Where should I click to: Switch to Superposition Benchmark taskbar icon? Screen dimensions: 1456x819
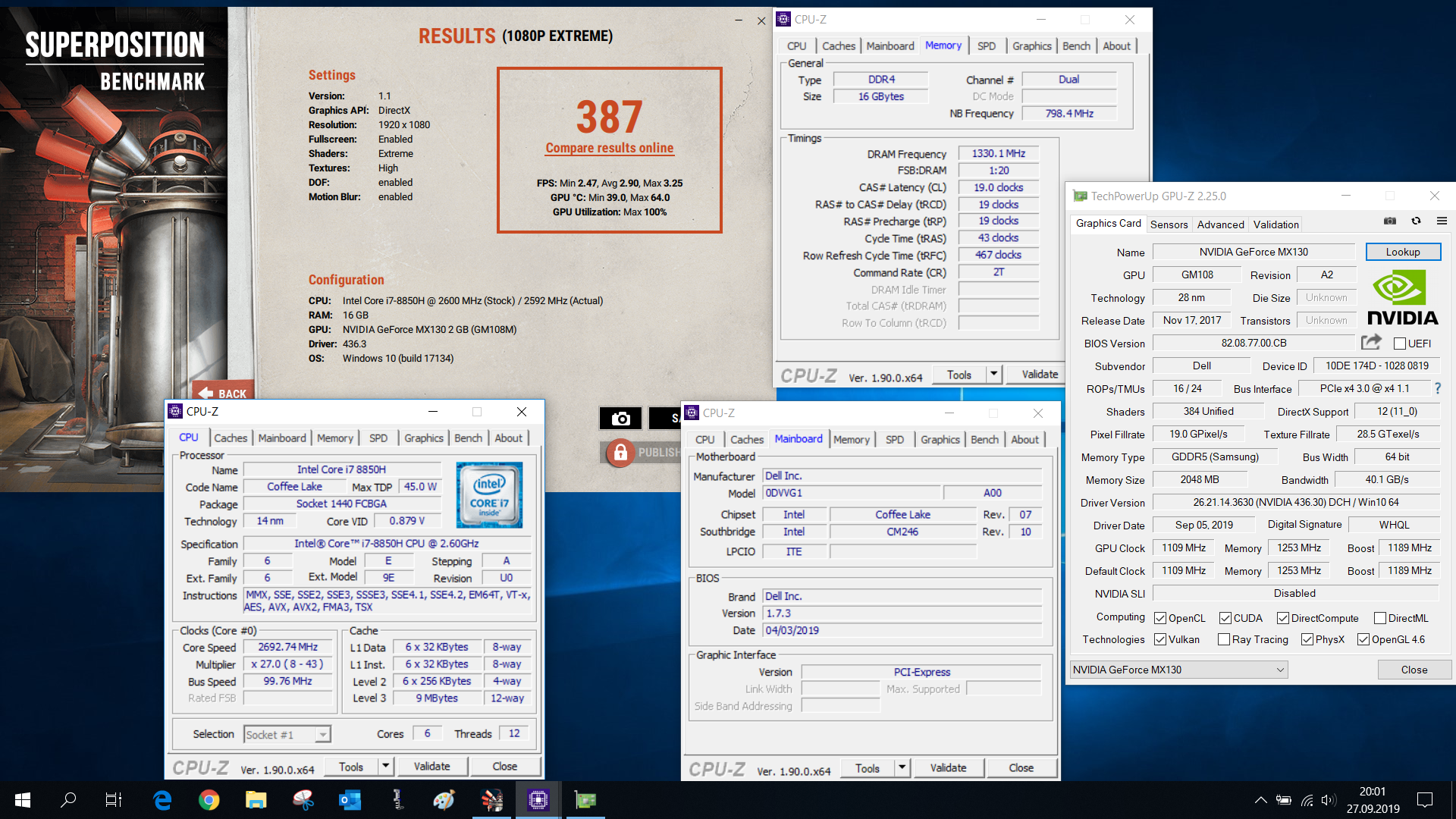tap(491, 800)
